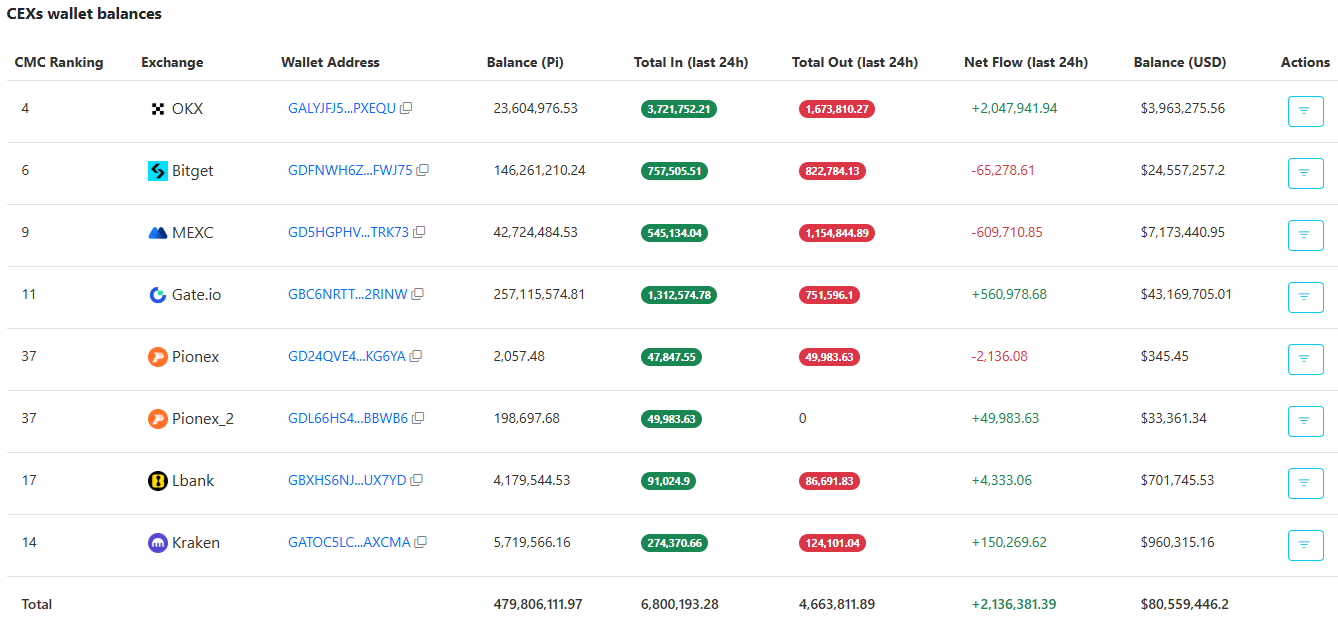Click the Pionex_2 exchange logo
The image size is (1338, 627).
tap(156, 418)
